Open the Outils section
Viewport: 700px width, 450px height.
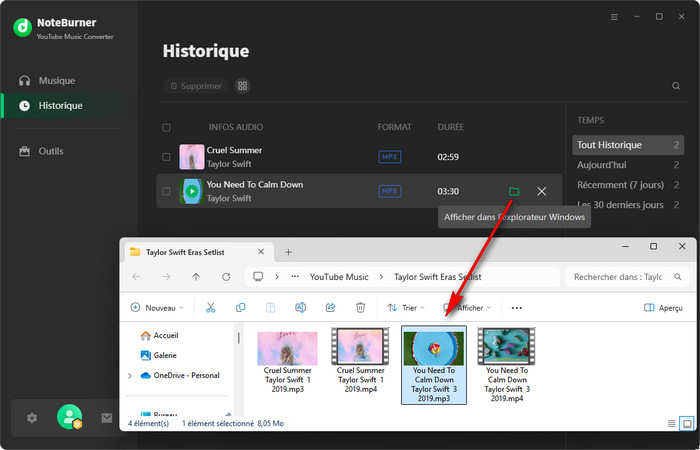(41, 151)
